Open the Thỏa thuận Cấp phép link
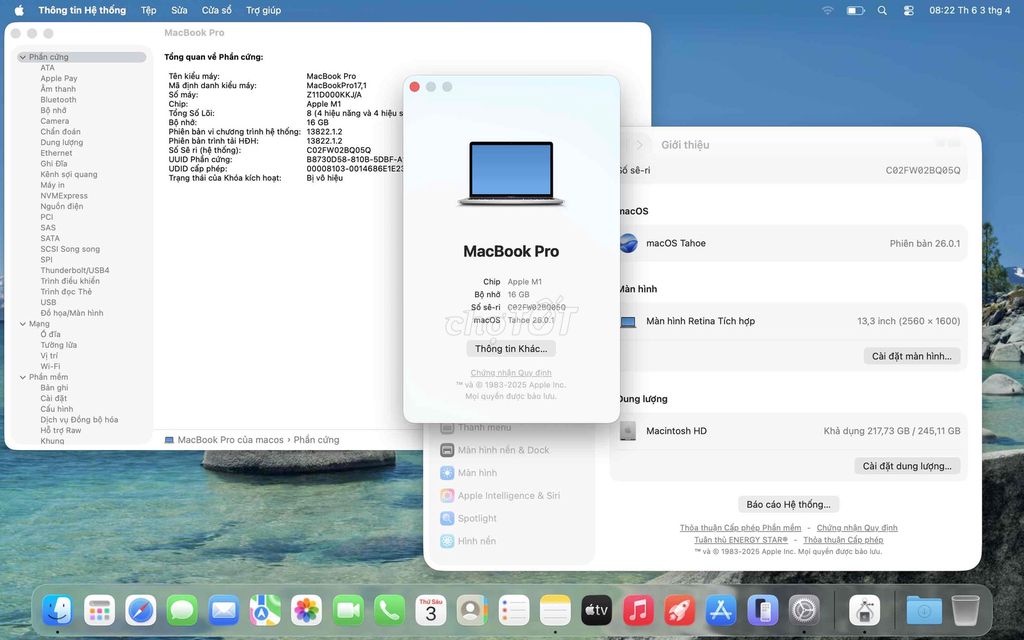This screenshot has height=640, width=1024. coord(843,539)
